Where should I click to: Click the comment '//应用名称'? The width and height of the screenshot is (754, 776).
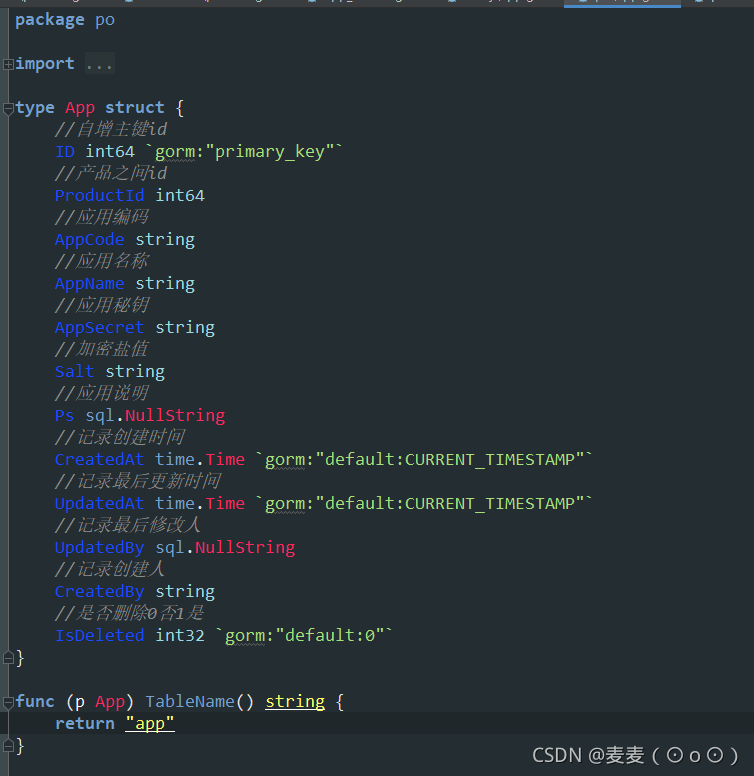click(101, 261)
